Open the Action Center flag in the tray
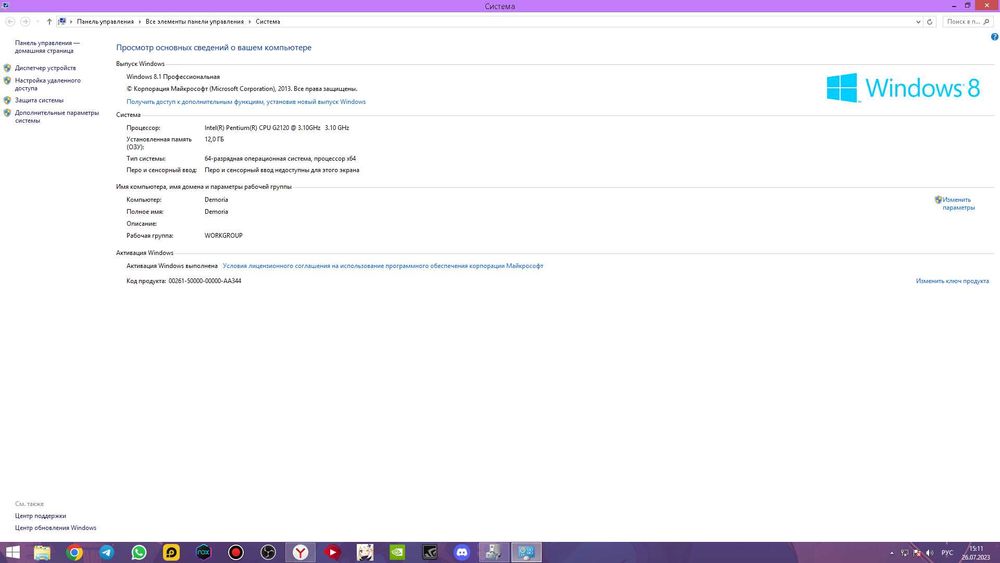The image size is (1000, 563). pos(917,553)
